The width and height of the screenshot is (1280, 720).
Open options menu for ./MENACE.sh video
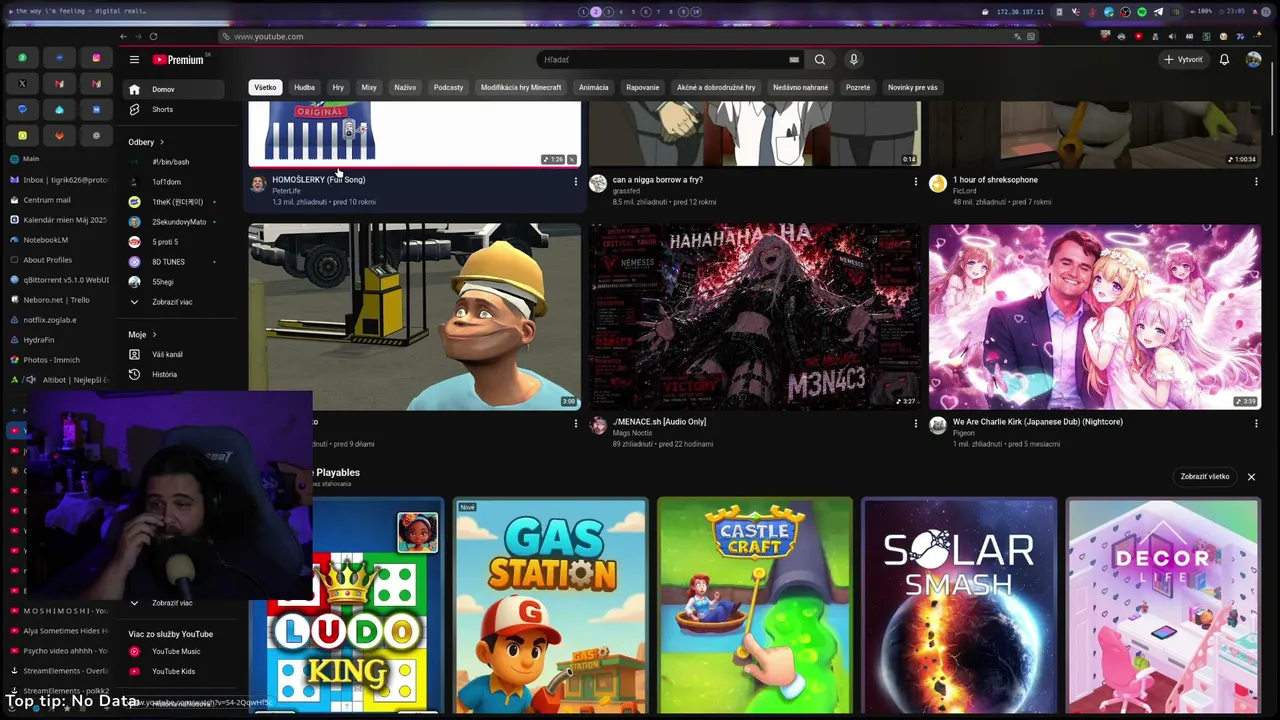[915, 424]
